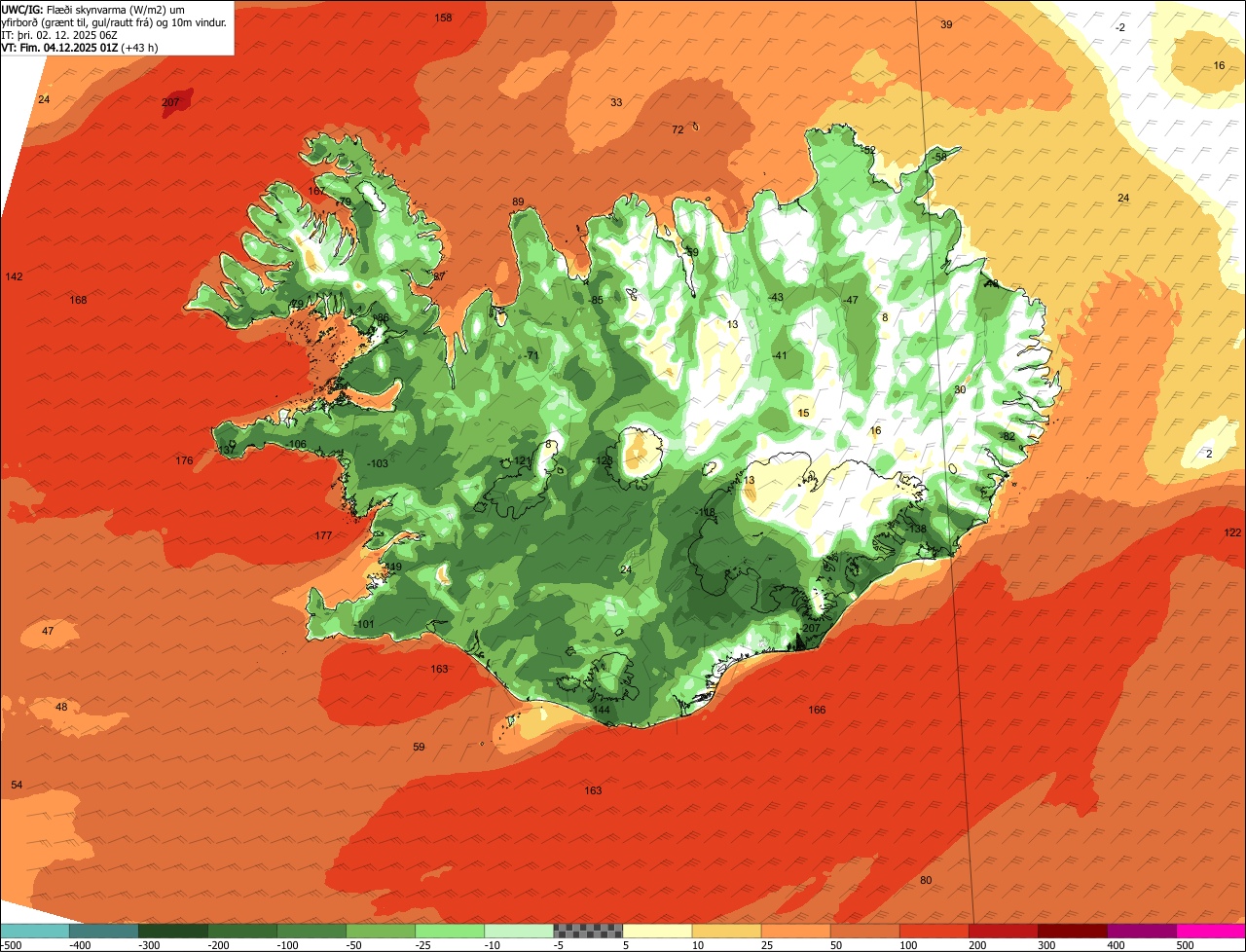Screen dimensions: 1246x952
Task: Click the light teal -500 legend swatch
Action: (35, 930)
